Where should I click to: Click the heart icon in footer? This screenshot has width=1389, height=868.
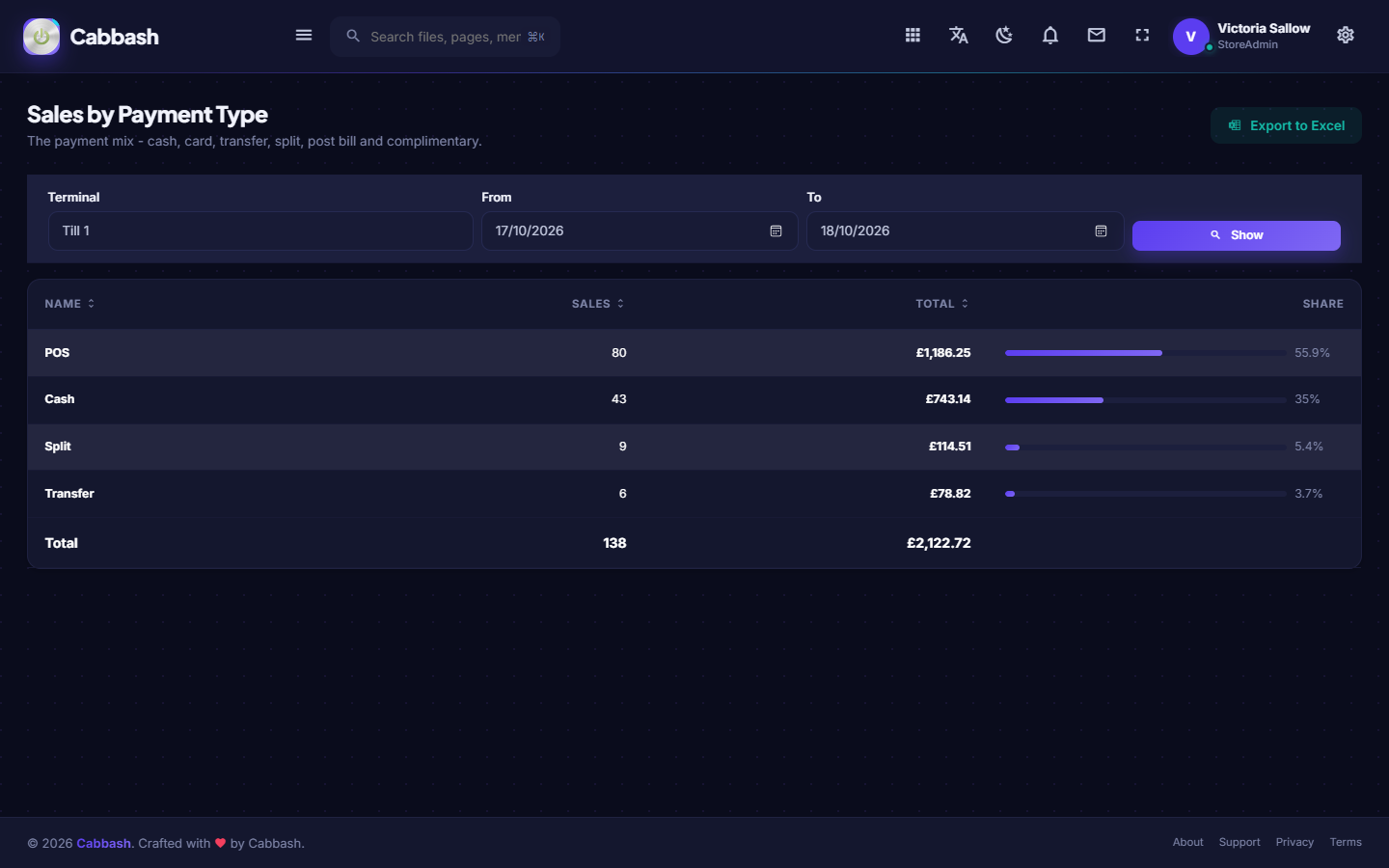click(x=220, y=843)
